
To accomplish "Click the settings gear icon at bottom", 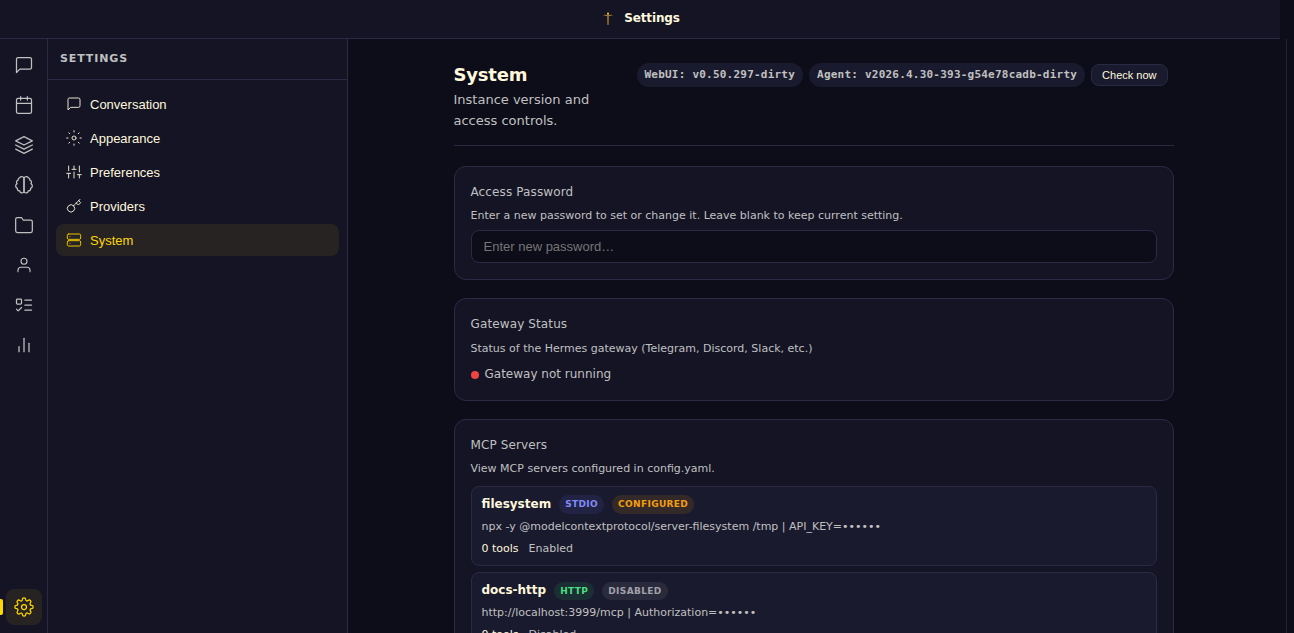I will pyautogui.click(x=24, y=607).
